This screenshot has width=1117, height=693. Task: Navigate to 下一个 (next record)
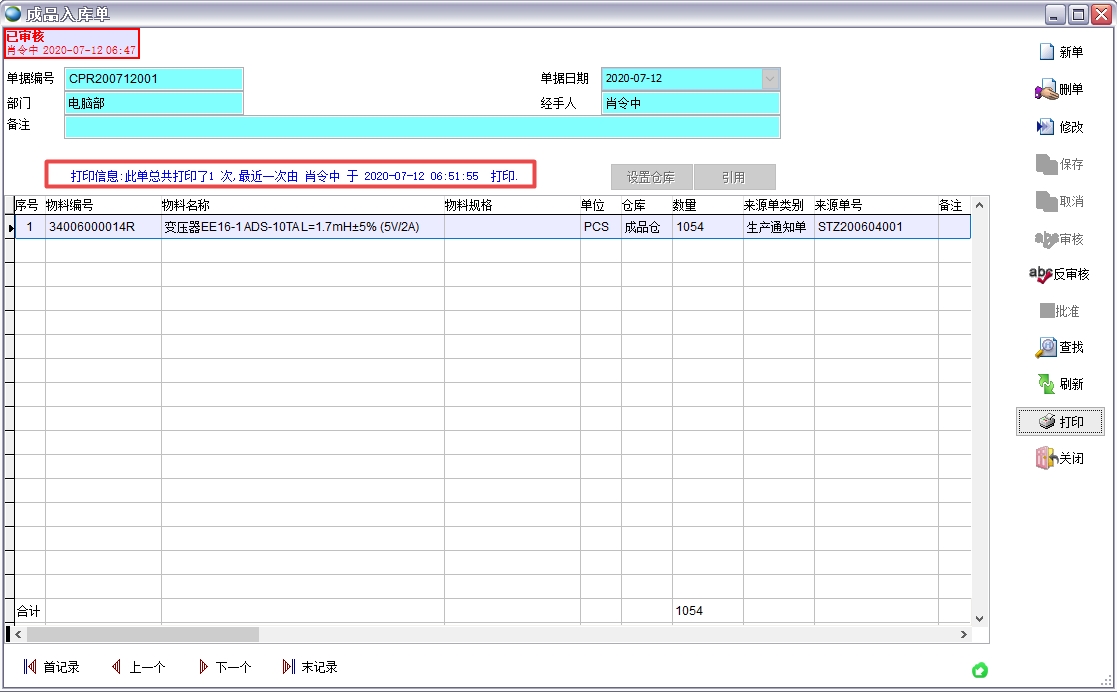point(203,667)
